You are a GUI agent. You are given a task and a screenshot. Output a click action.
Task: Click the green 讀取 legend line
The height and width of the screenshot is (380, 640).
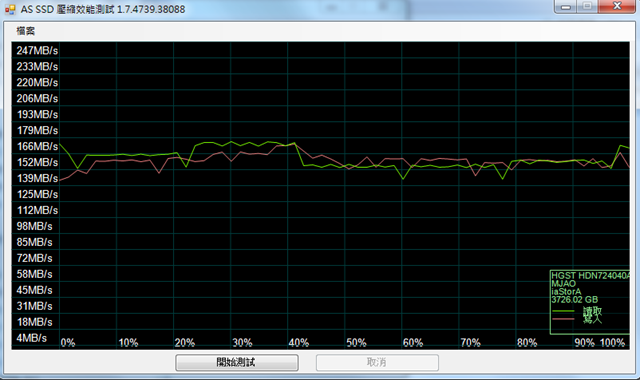563,311
